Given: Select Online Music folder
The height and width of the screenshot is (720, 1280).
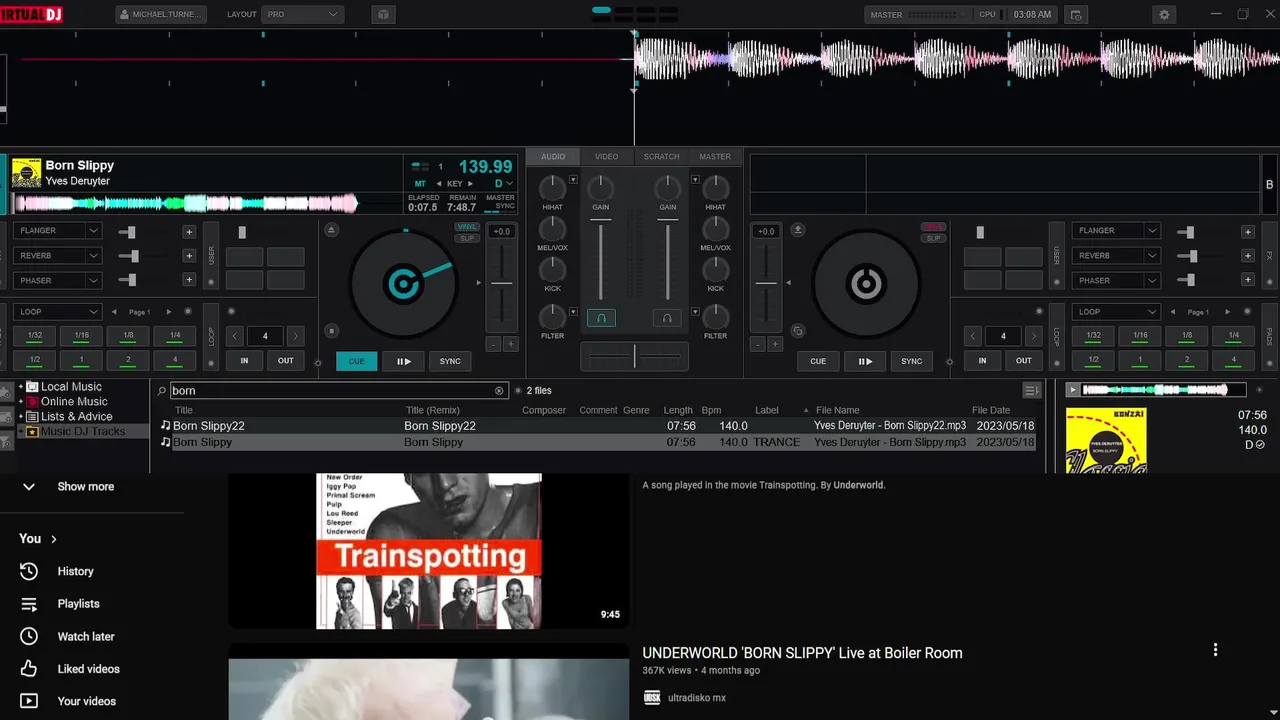Looking at the screenshot, I should click(x=74, y=402).
